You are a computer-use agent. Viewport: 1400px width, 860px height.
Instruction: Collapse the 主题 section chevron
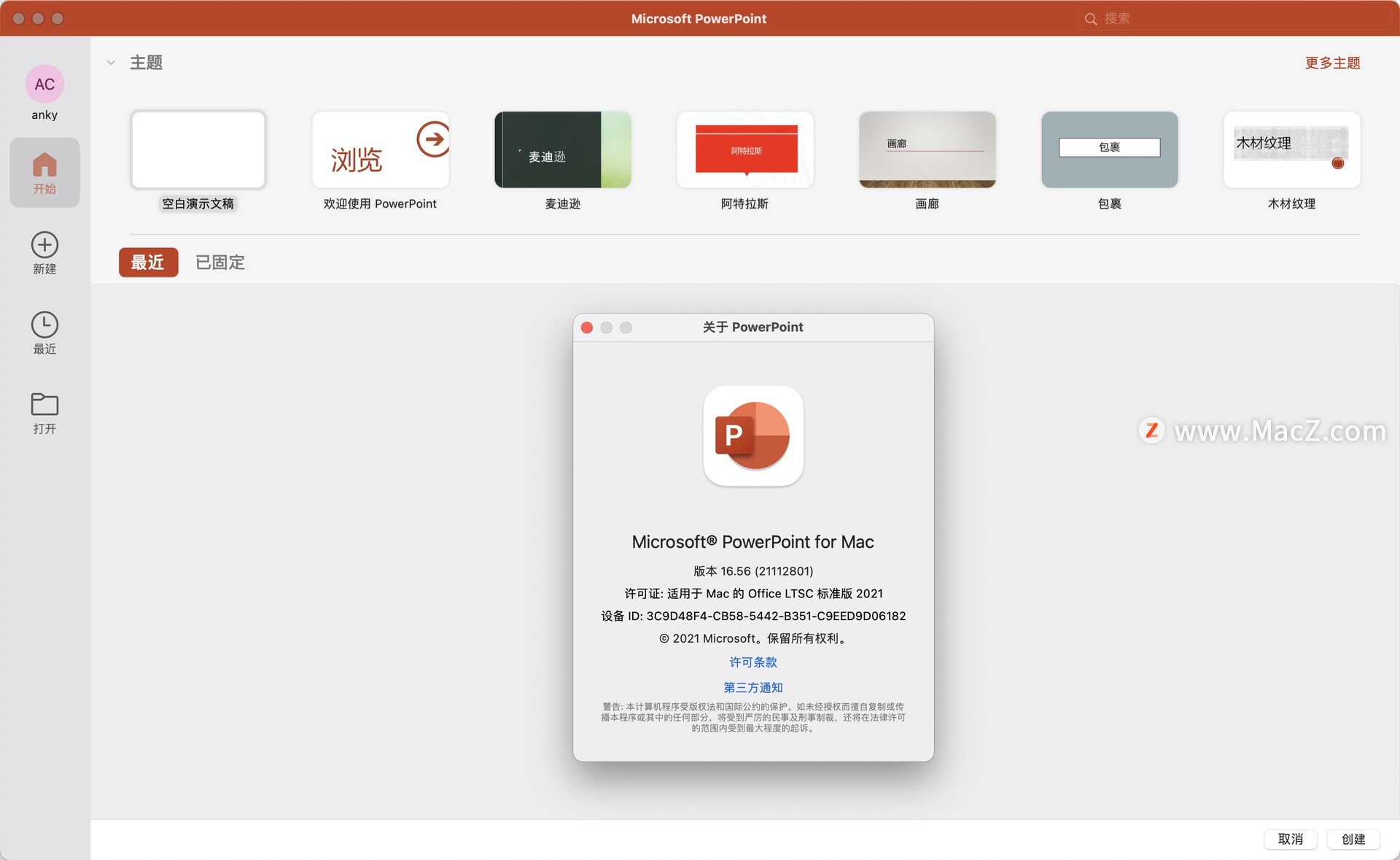[x=111, y=63]
